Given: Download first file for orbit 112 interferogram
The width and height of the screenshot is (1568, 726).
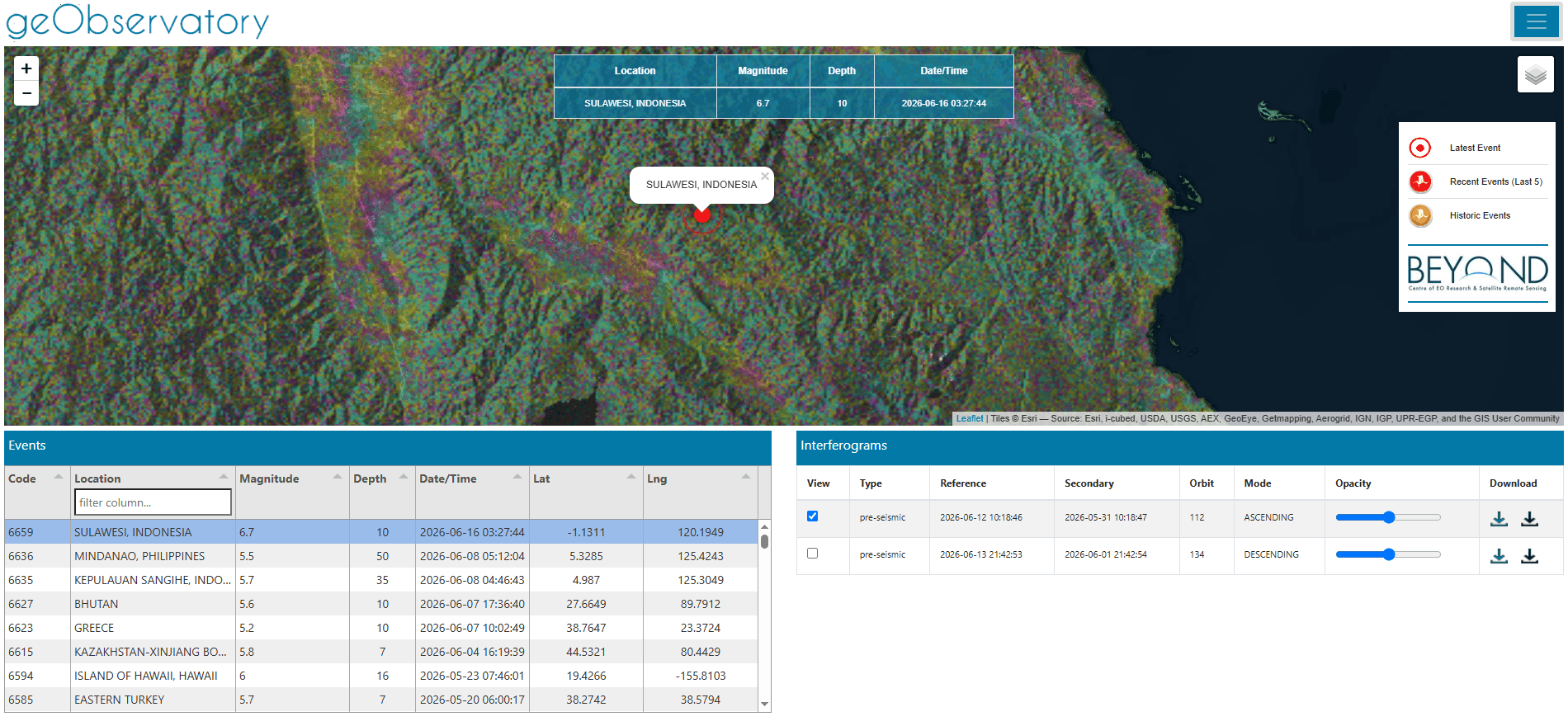Looking at the screenshot, I should (1500, 518).
